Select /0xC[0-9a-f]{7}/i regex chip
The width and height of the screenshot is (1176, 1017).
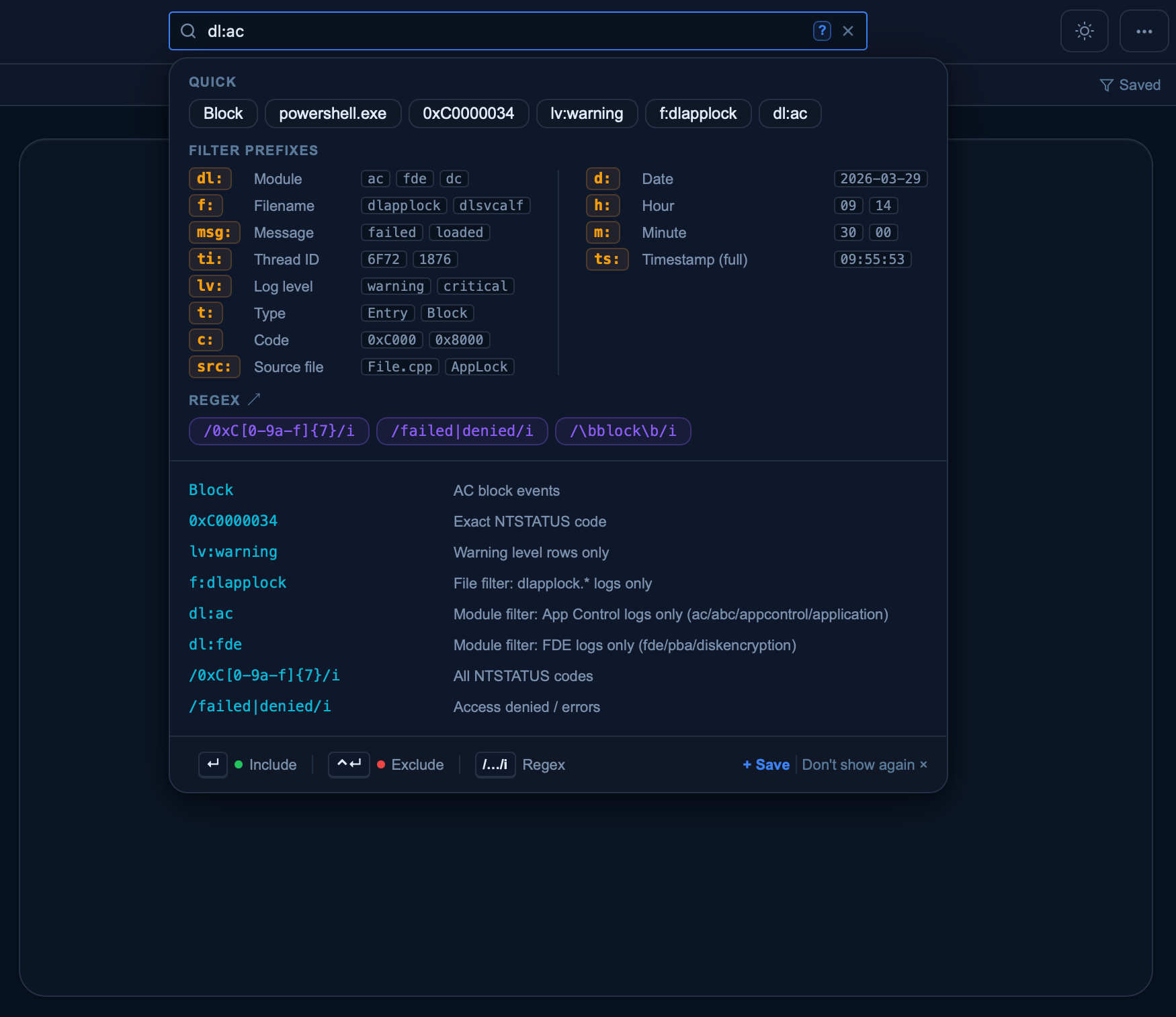point(279,431)
